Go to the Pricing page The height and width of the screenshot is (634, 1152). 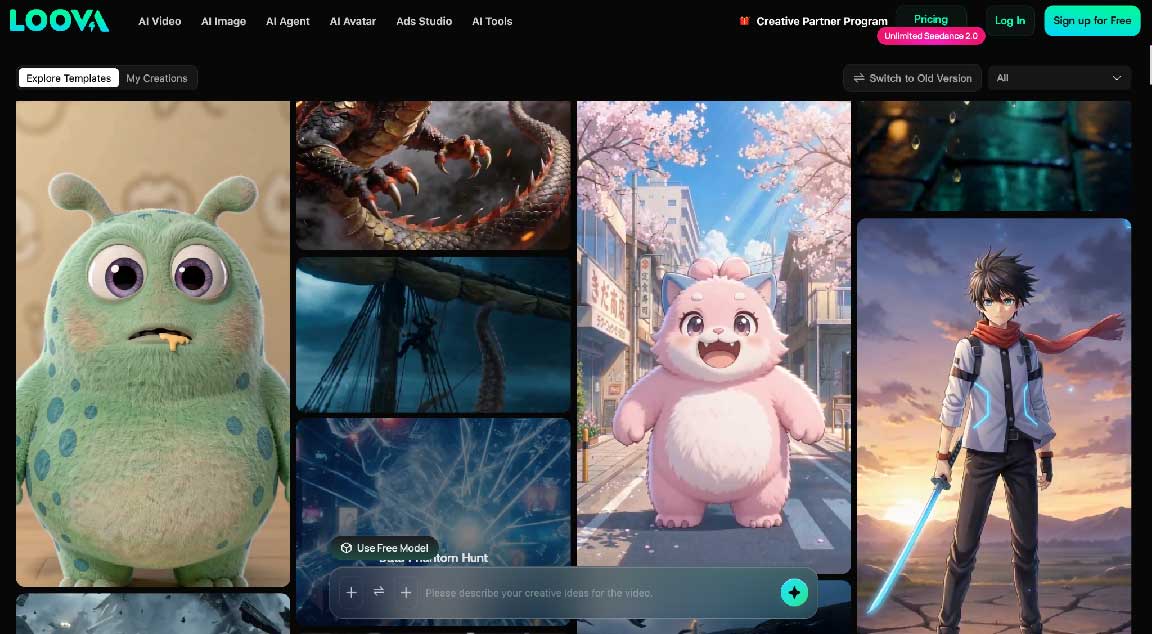(931, 19)
